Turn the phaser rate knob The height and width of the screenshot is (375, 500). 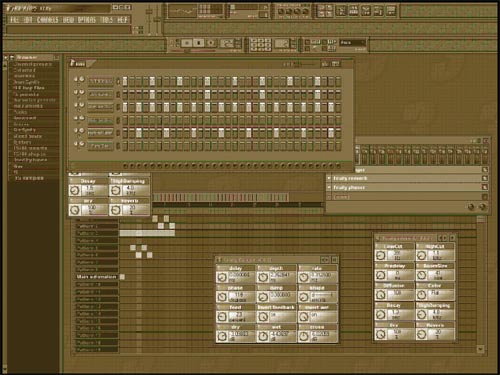(303, 277)
